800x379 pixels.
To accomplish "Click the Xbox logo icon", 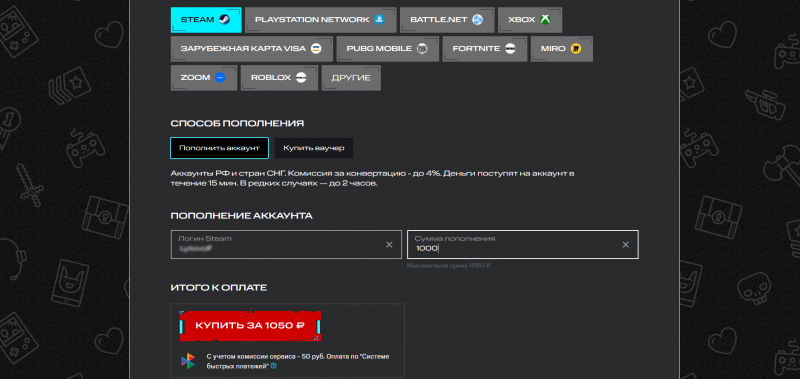I will click(545, 20).
